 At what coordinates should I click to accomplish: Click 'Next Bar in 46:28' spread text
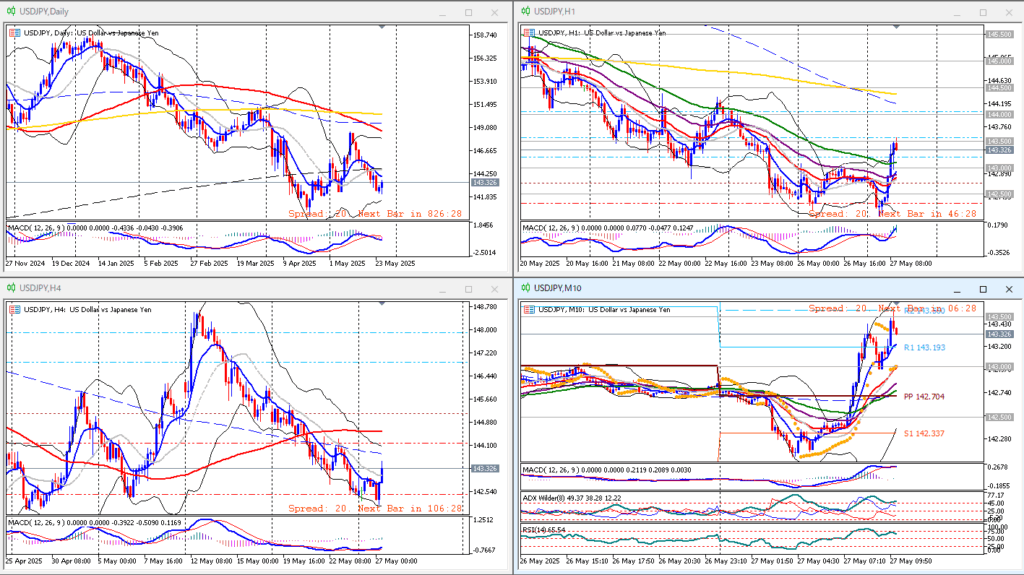point(929,214)
